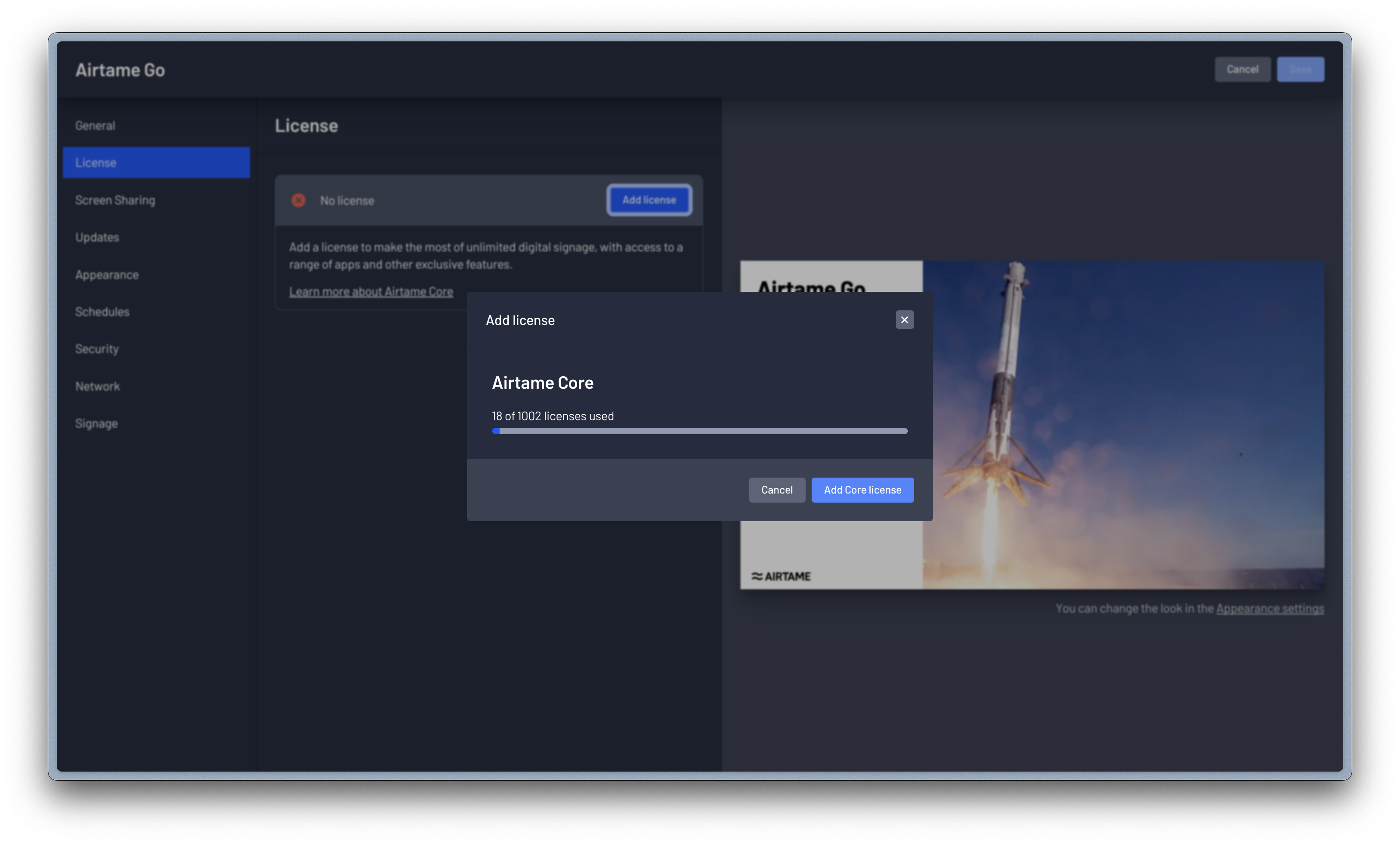Click '18 of 1002 licenses used' text
Viewport: 1400px width, 844px height.
pos(552,416)
